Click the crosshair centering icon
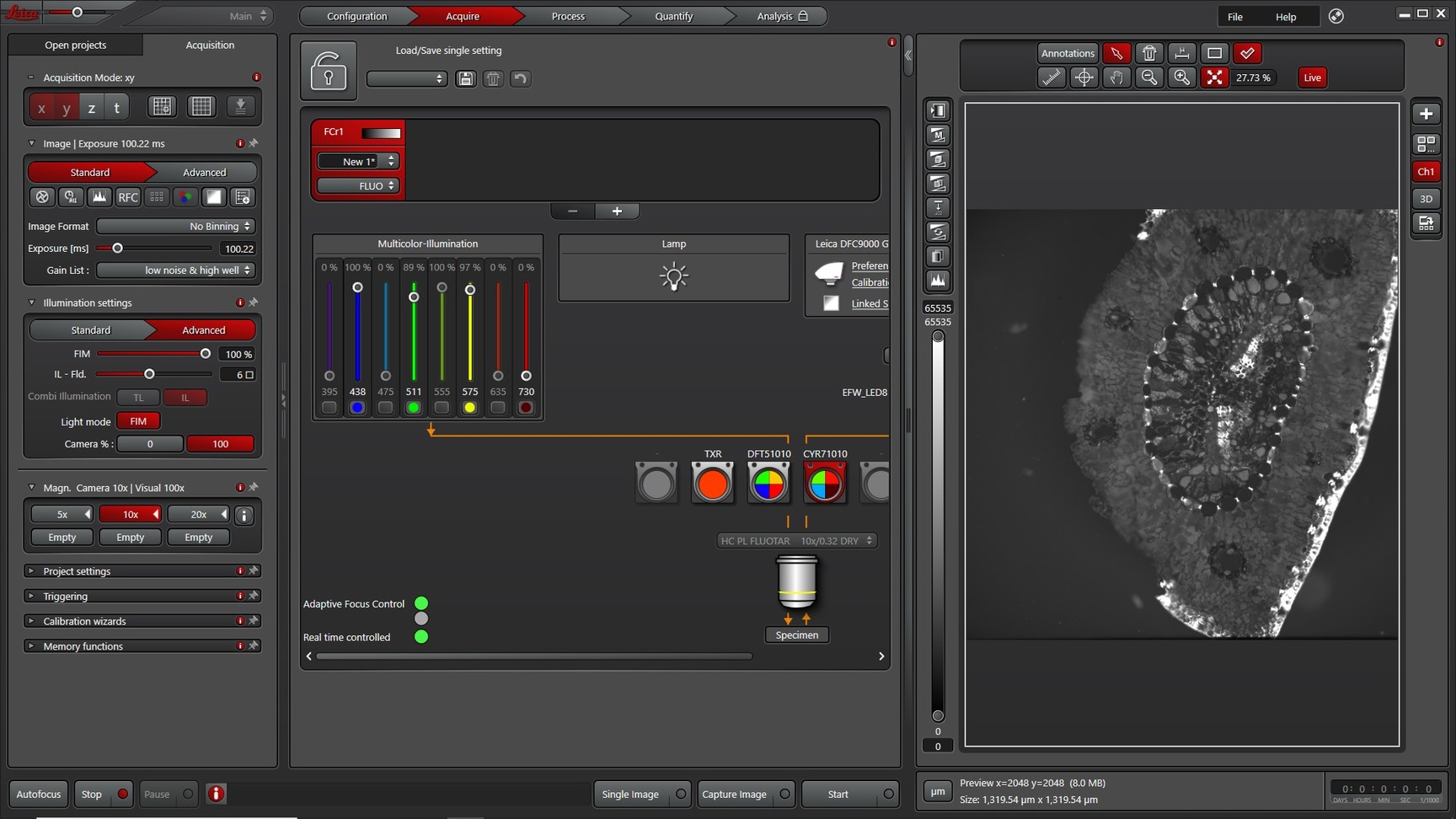The image size is (1456, 819). pyautogui.click(x=1084, y=78)
